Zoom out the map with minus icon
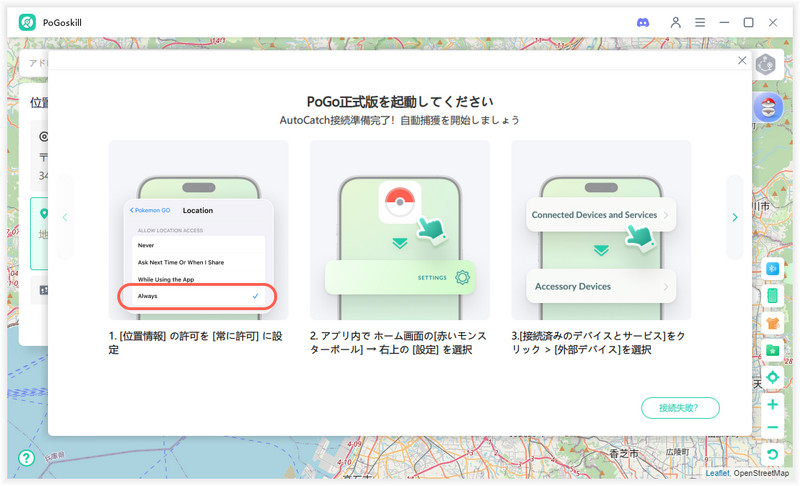Screen dimensions: 800x486 point(772,427)
